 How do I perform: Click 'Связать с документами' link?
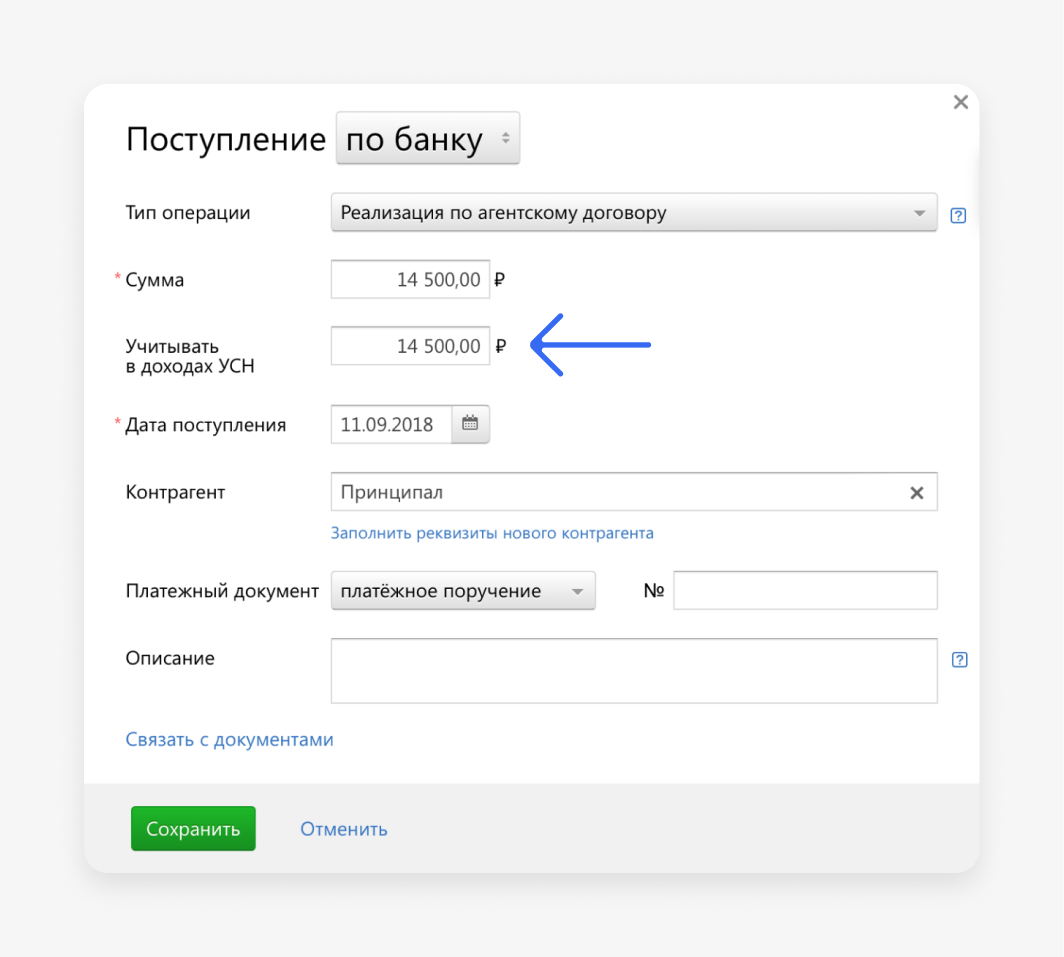click(229, 739)
